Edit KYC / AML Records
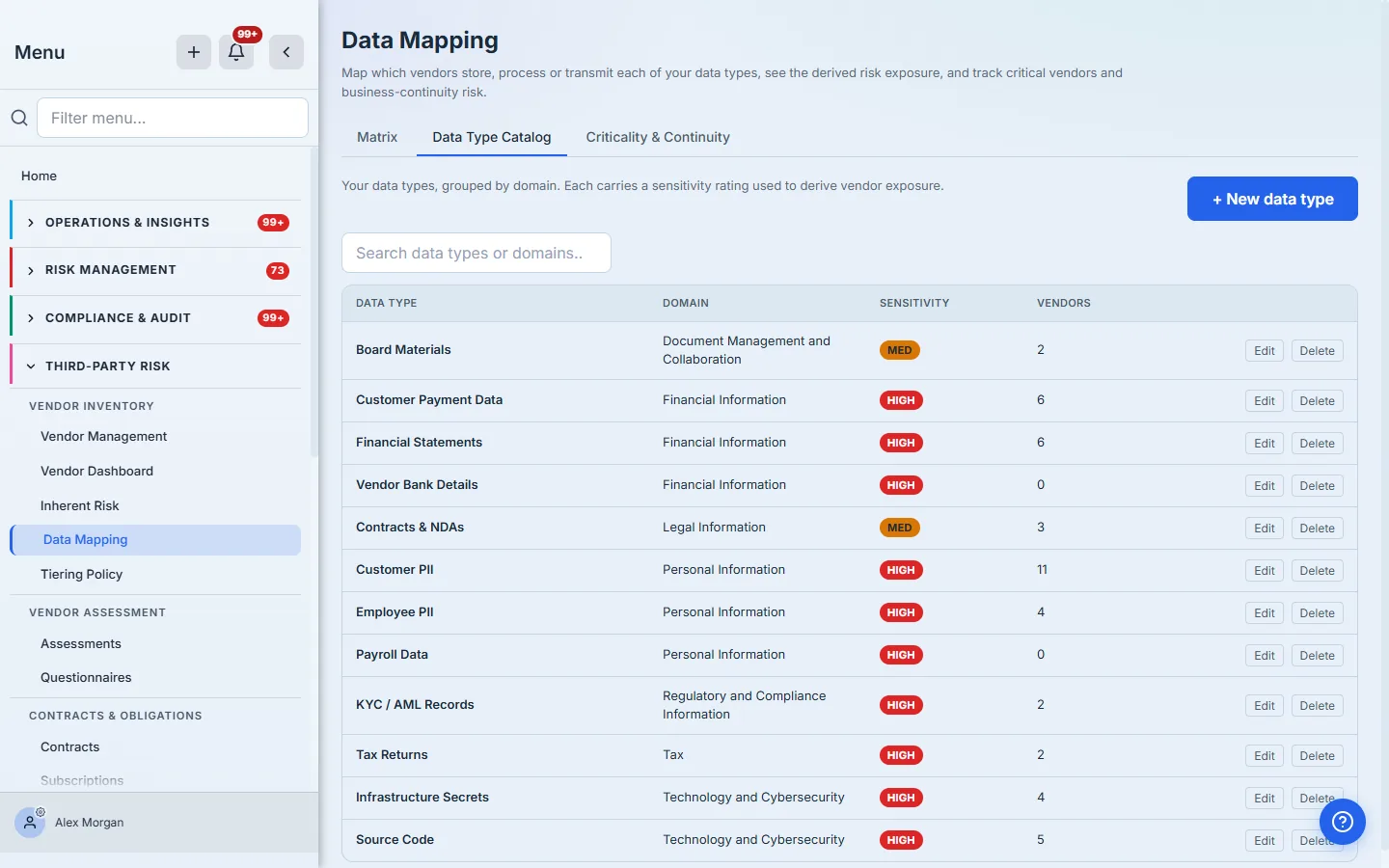This screenshot has height=868, width=1389. click(x=1265, y=706)
